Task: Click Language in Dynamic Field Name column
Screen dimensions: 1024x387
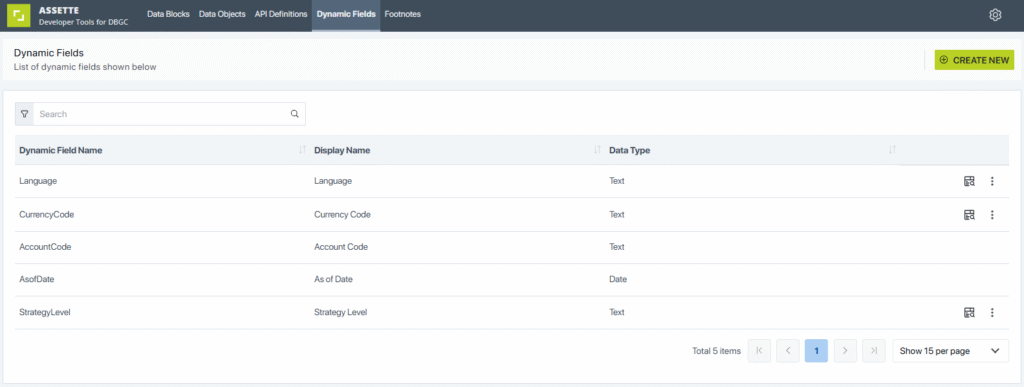Action: pyautogui.click(x=39, y=181)
